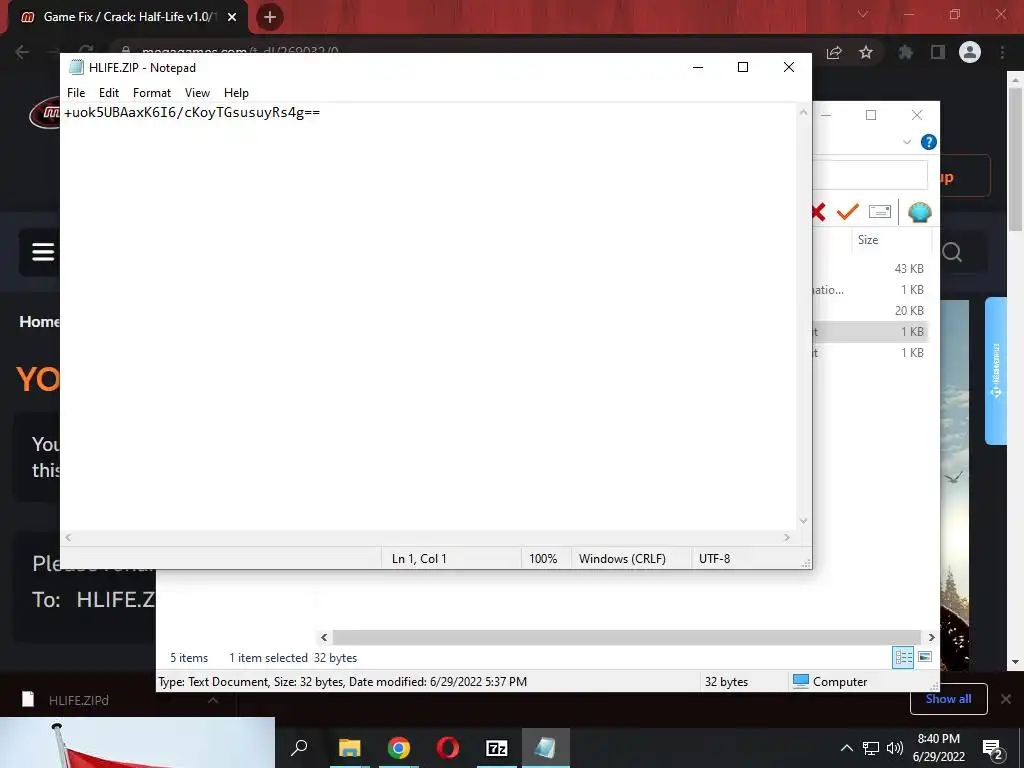Click Notepad vertical scrollbar down arrow

coord(803,520)
